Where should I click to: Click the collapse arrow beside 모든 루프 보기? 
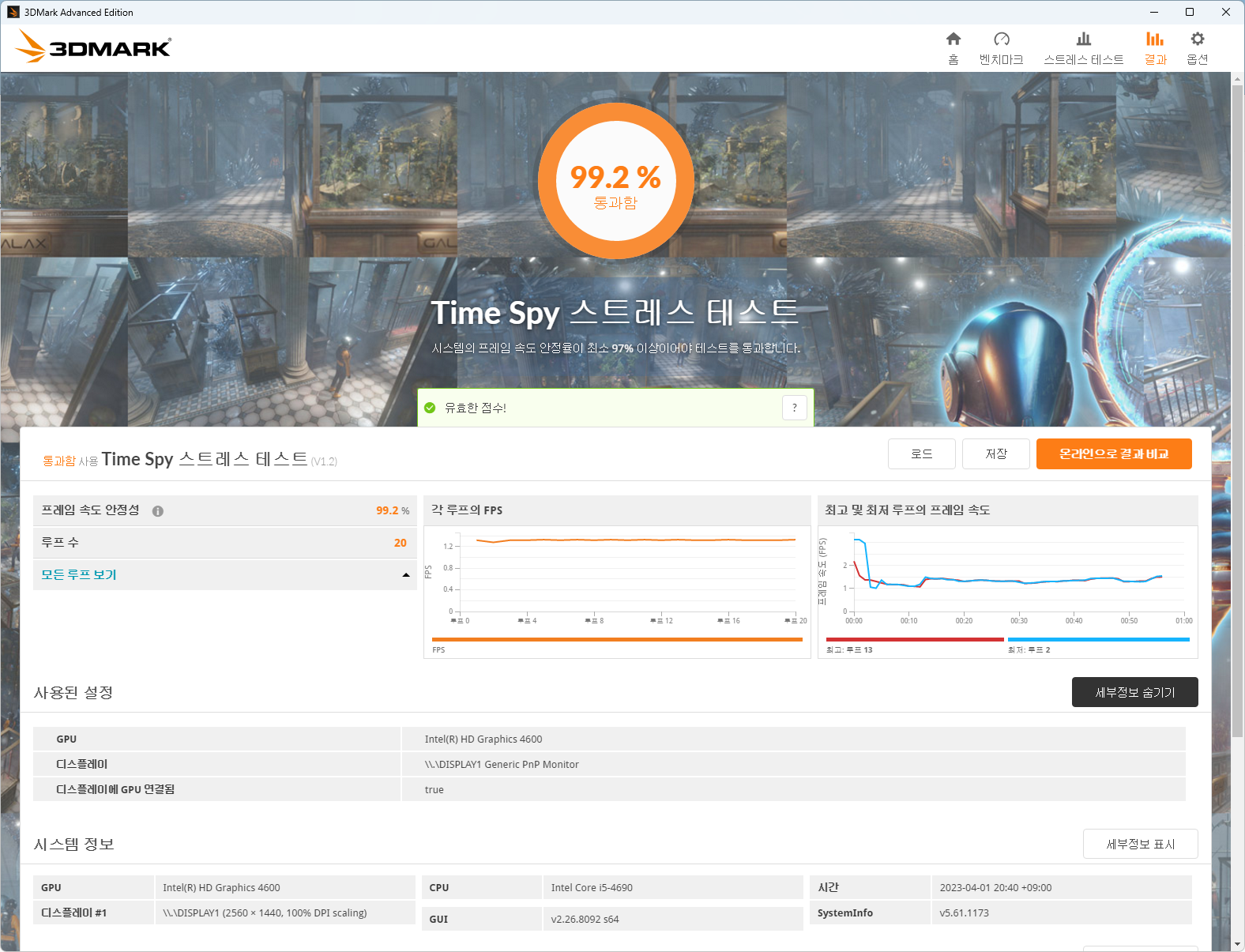coord(406,575)
